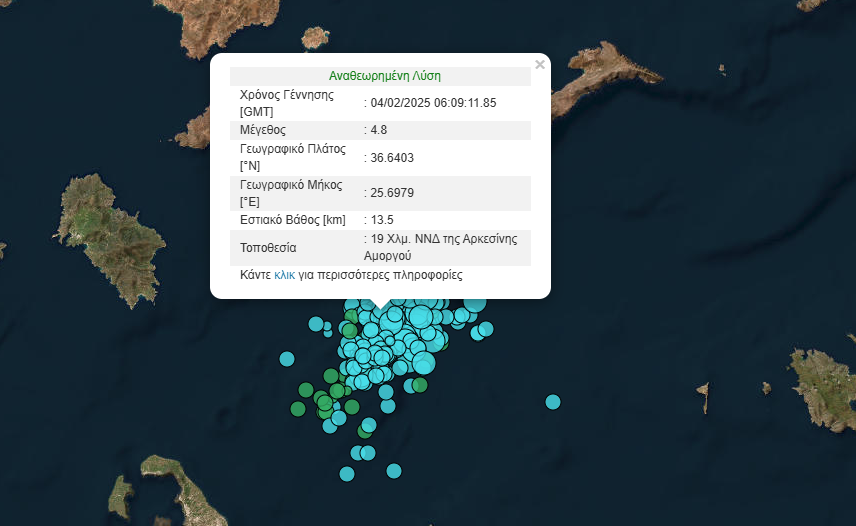This screenshot has width=856, height=526.
Task: Select the large cyan marker at cluster's top-right edge
Action: point(474,302)
